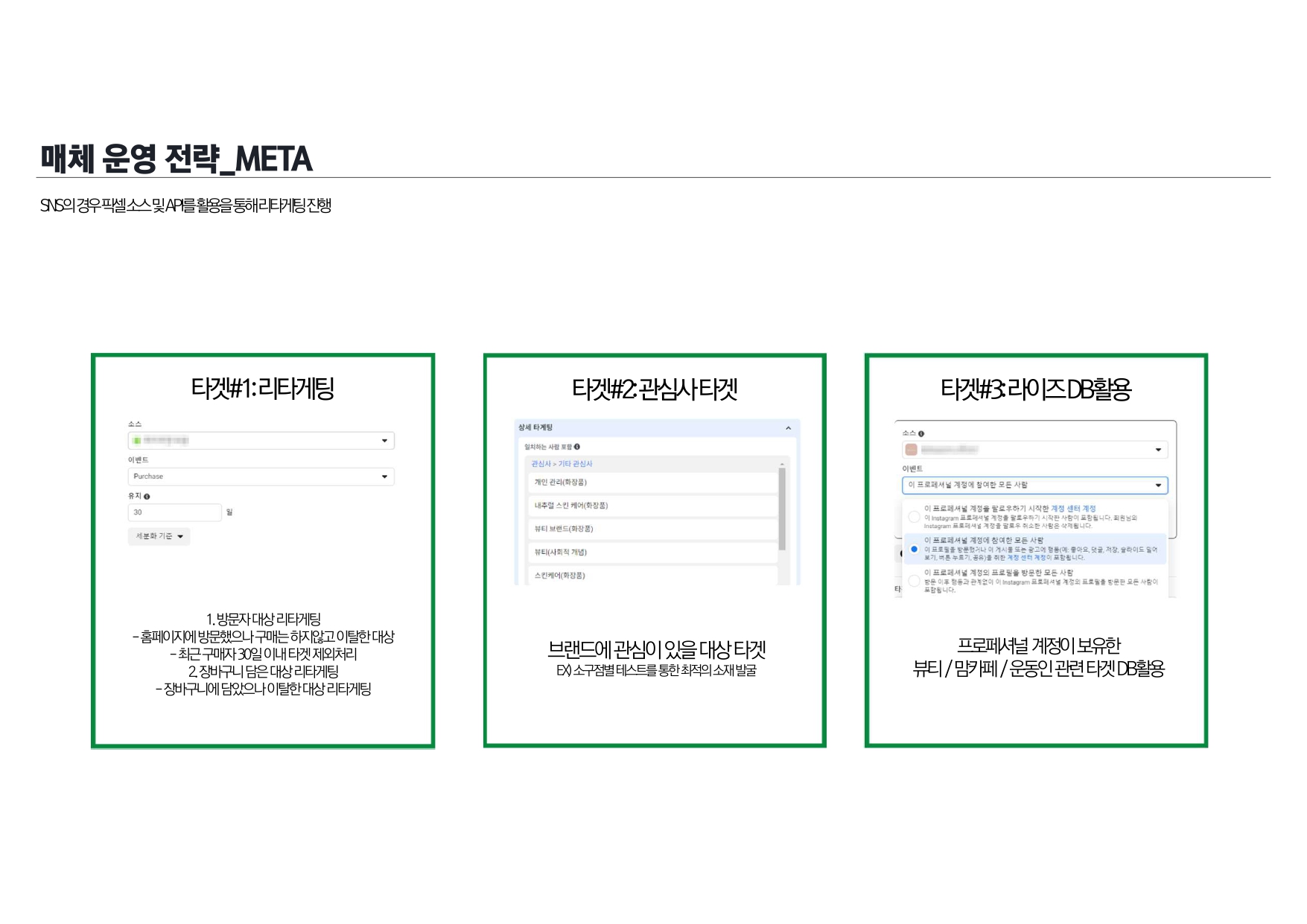Click the scrollbar up arrow in interests list
Image resolution: width=1307 pixels, height=924 pixels.
pyautogui.click(x=782, y=464)
